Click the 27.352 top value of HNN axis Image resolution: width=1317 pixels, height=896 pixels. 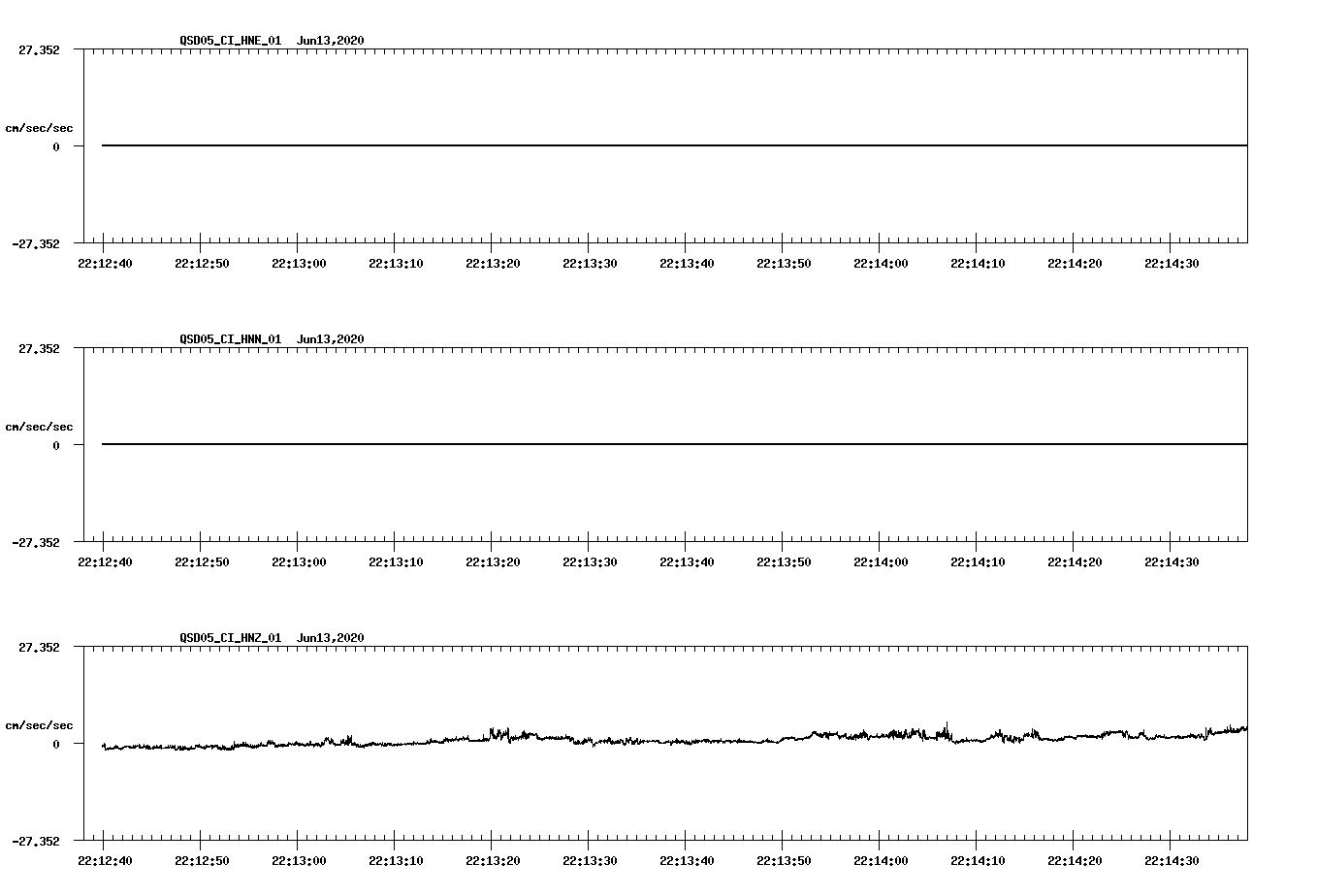tap(39, 348)
